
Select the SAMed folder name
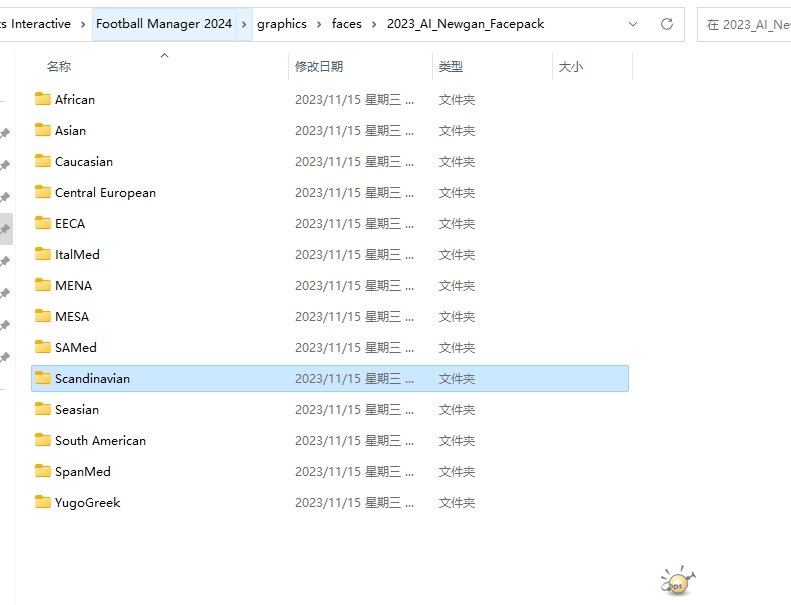tap(76, 348)
